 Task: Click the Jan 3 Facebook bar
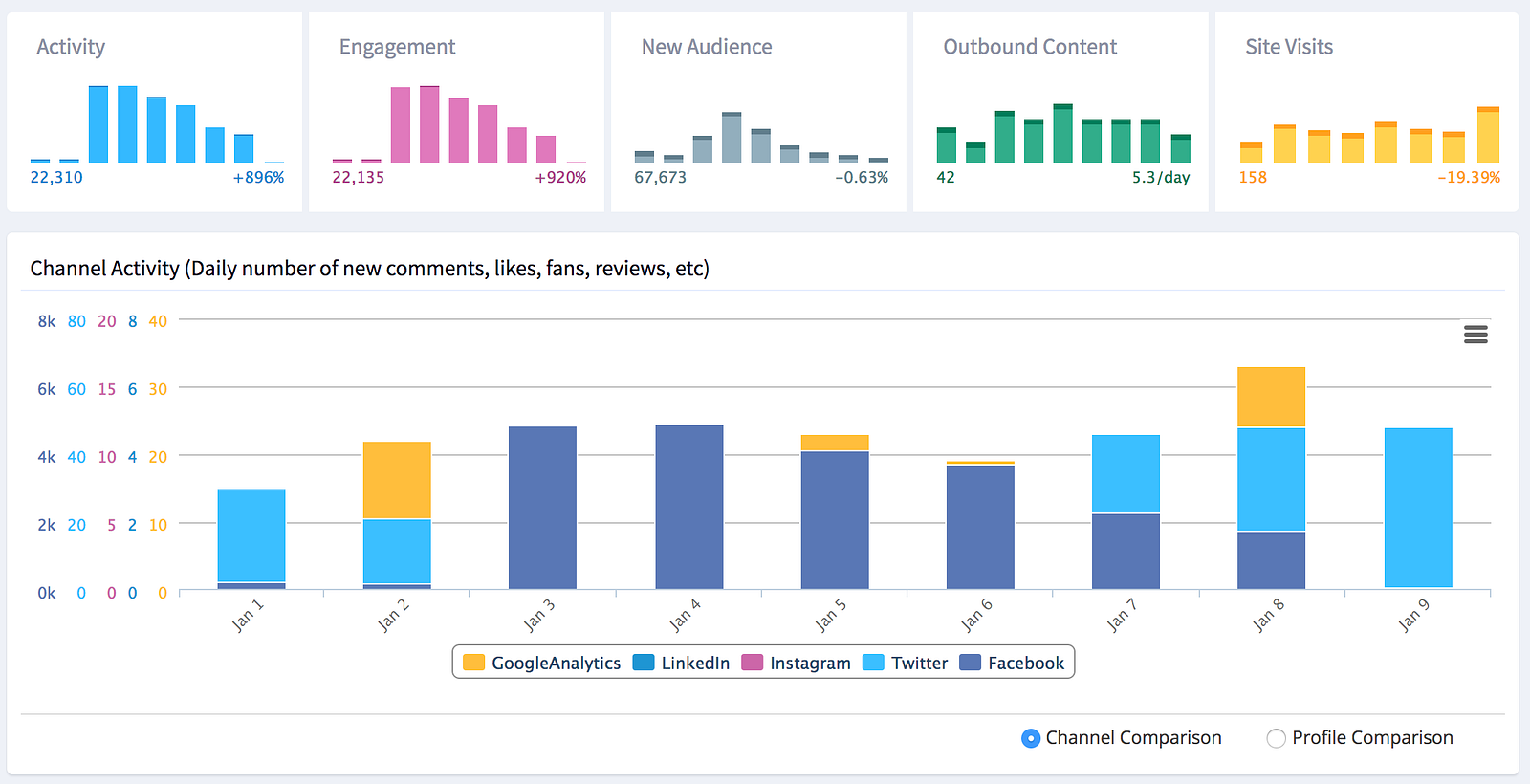pos(542,508)
